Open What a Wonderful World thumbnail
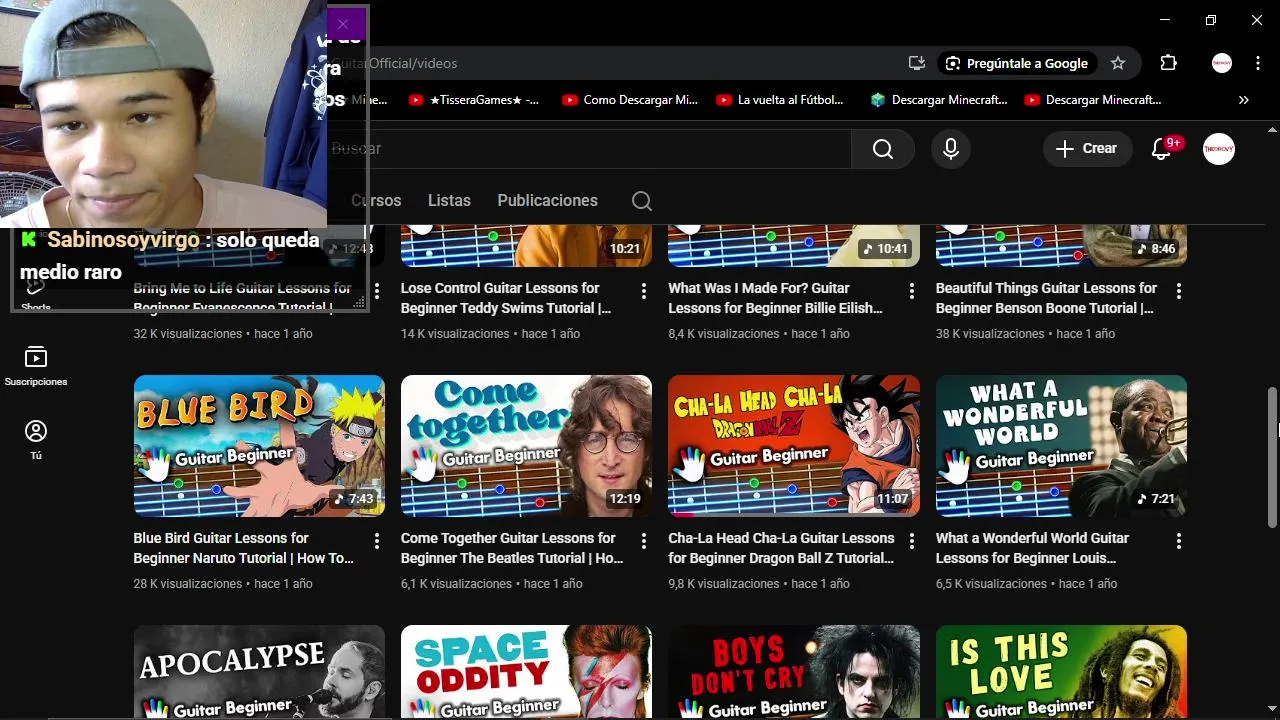The image size is (1280, 720). click(1061, 446)
